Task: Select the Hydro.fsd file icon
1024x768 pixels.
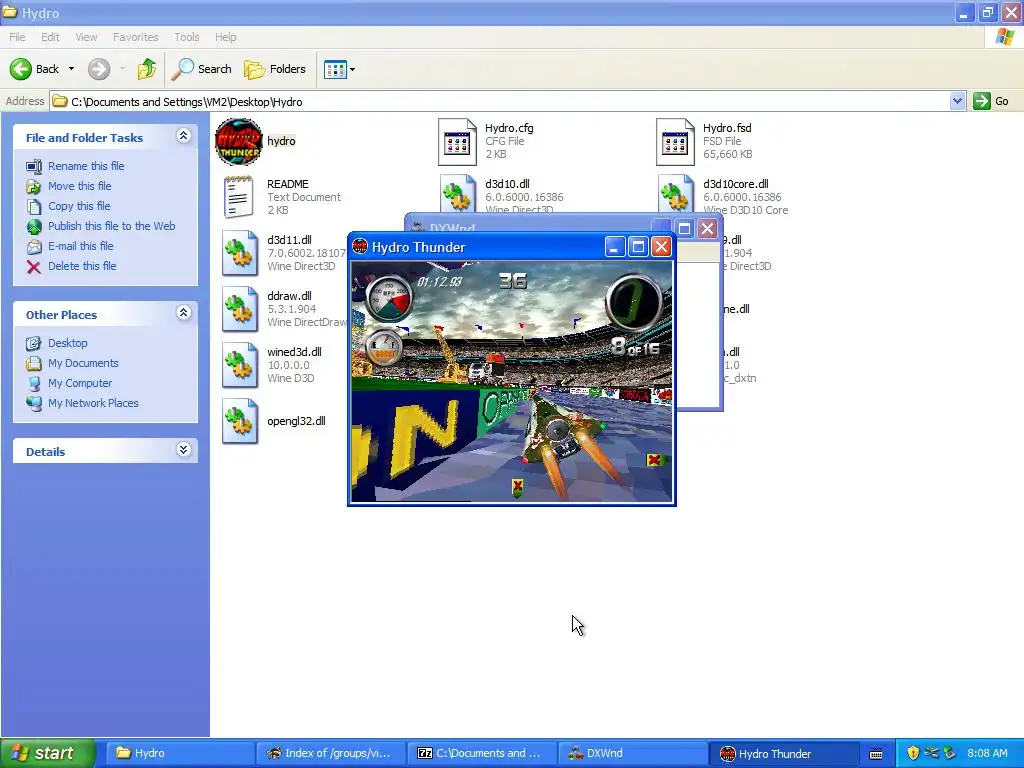Action: 675,142
